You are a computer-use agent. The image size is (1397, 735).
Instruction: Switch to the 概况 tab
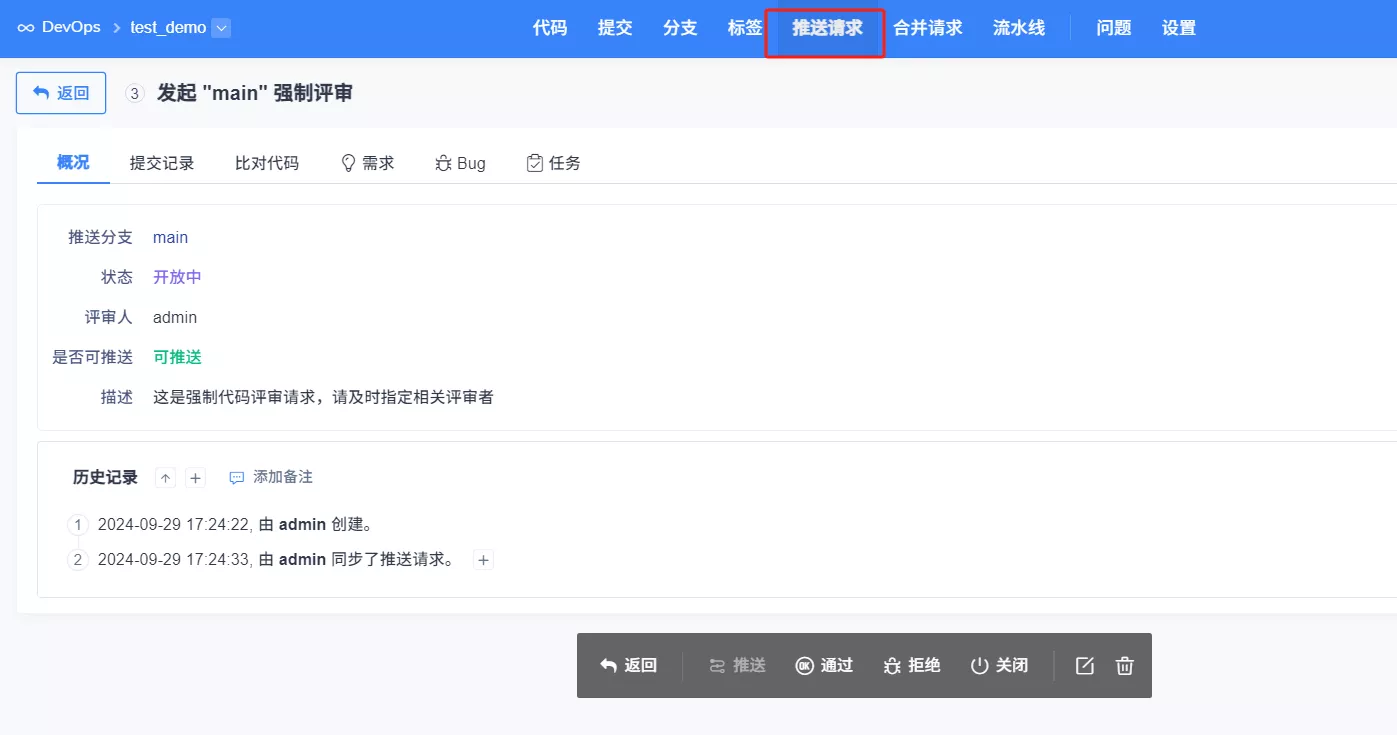[73, 162]
